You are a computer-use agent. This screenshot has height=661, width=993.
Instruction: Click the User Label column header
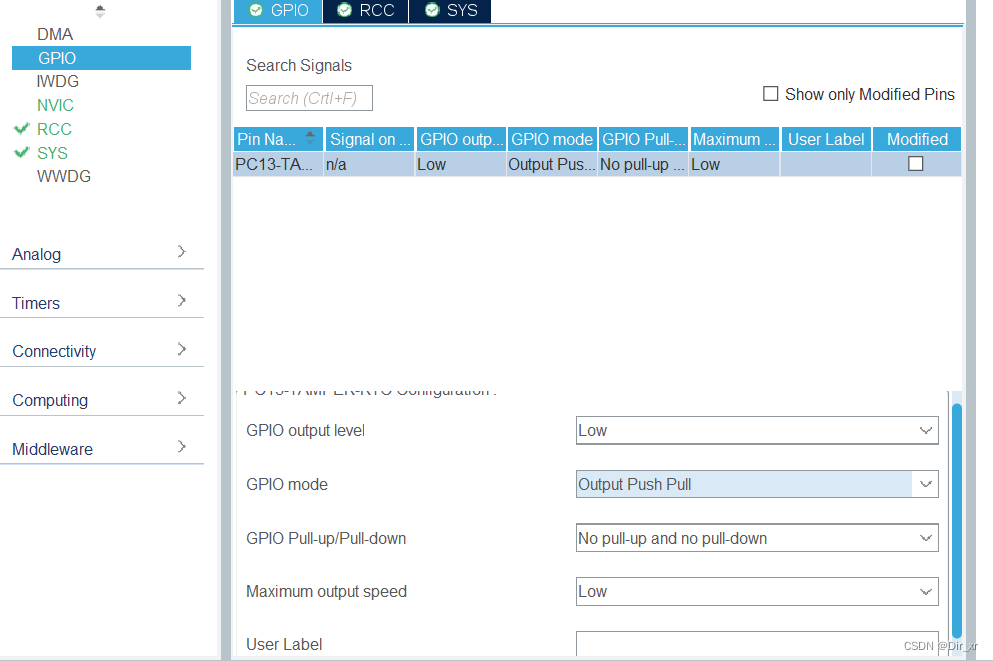coord(826,139)
